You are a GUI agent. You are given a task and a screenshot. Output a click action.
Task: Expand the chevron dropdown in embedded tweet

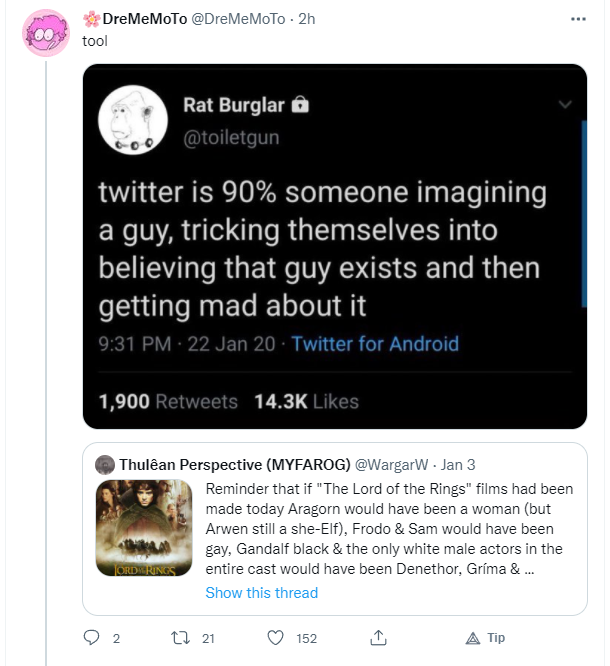[x=565, y=104]
